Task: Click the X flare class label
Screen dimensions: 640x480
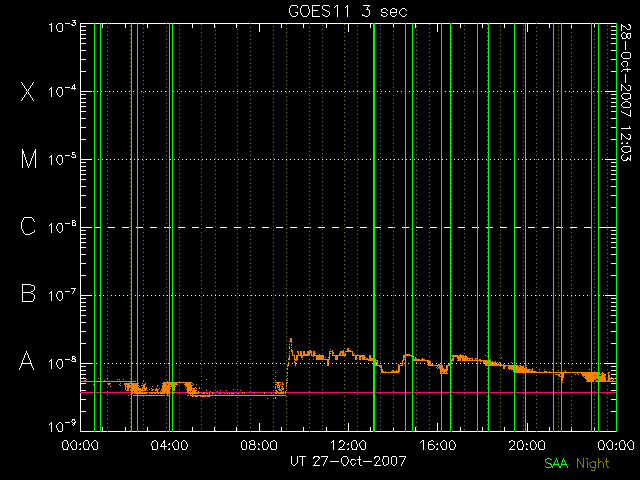Action: [28, 91]
